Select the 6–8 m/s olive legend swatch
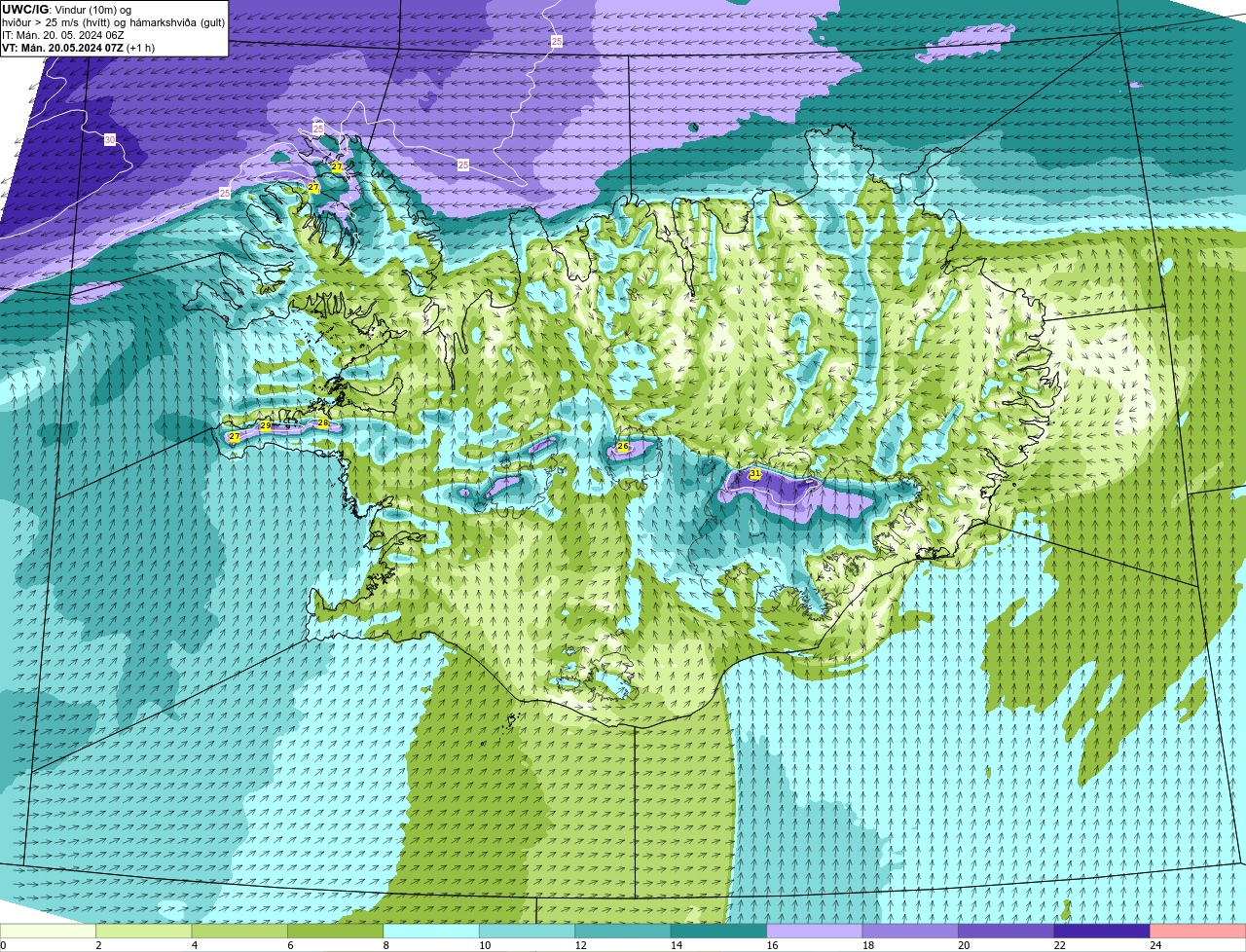Viewport: 1246px width, 952px height. tap(336, 931)
